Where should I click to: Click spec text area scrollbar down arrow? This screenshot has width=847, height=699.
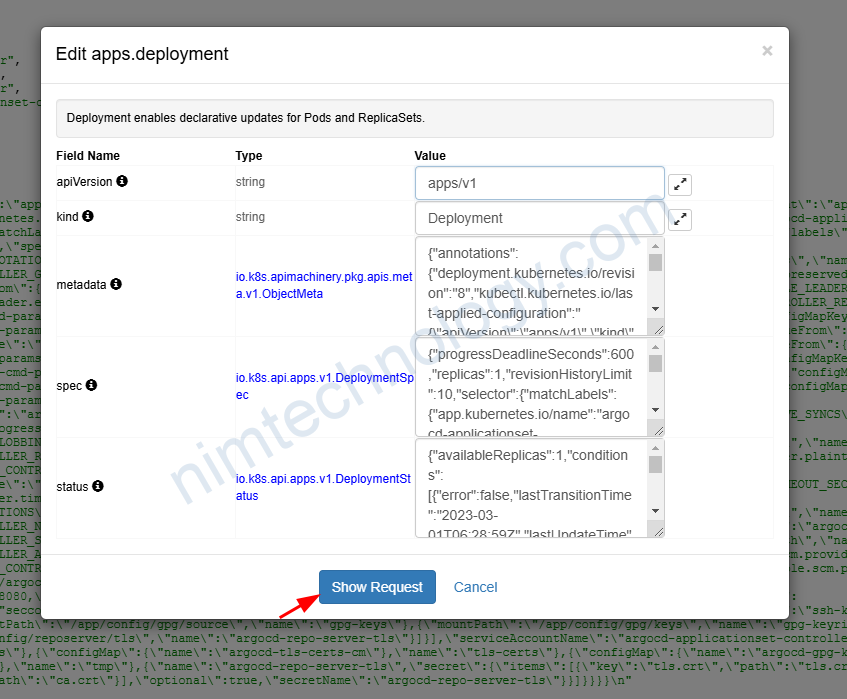[x=655, y=410]
